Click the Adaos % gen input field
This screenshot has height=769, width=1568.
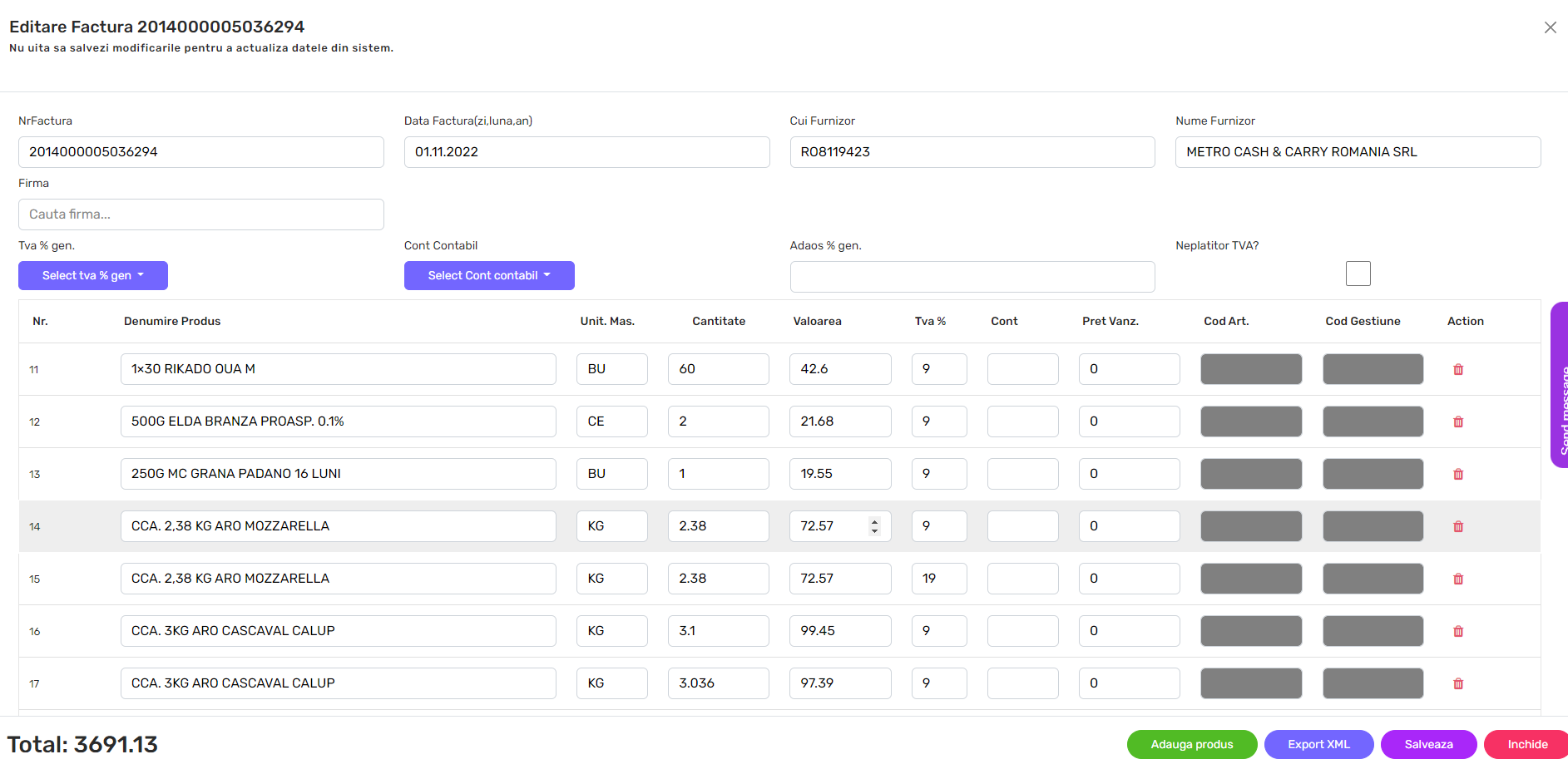coord(972,277)
